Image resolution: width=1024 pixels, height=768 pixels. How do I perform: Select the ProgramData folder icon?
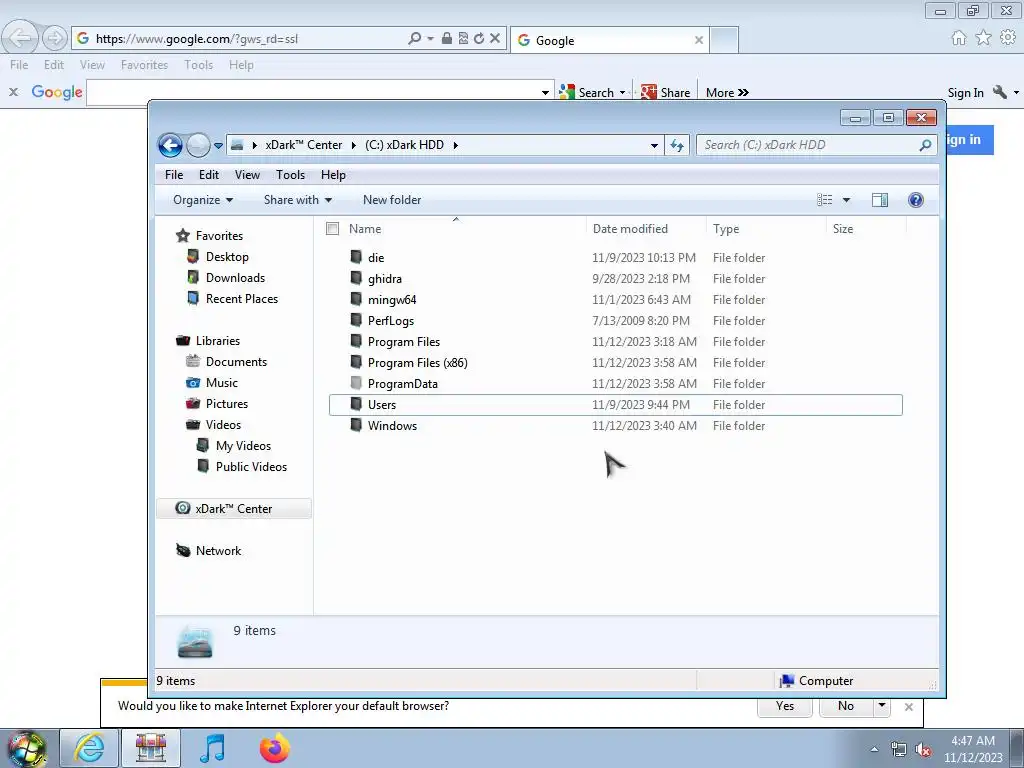click(356, 383)
